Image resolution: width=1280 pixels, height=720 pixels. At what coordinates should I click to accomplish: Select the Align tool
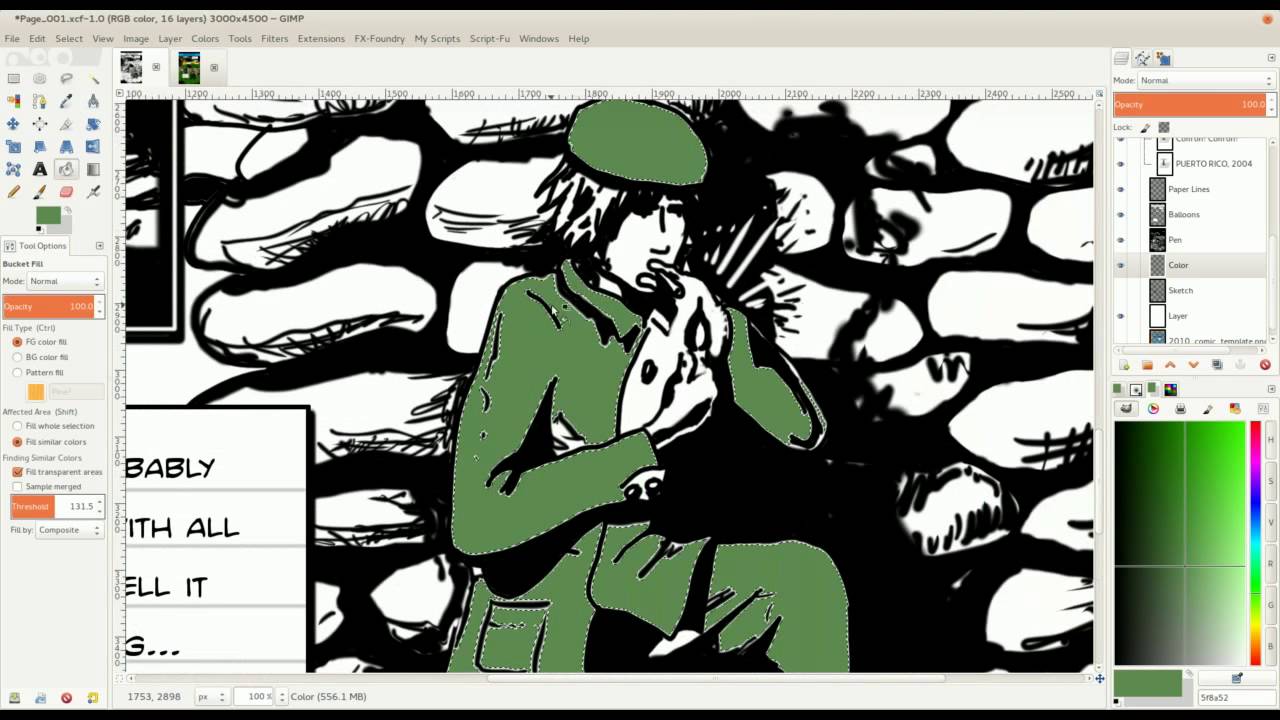tap(40, 124)
